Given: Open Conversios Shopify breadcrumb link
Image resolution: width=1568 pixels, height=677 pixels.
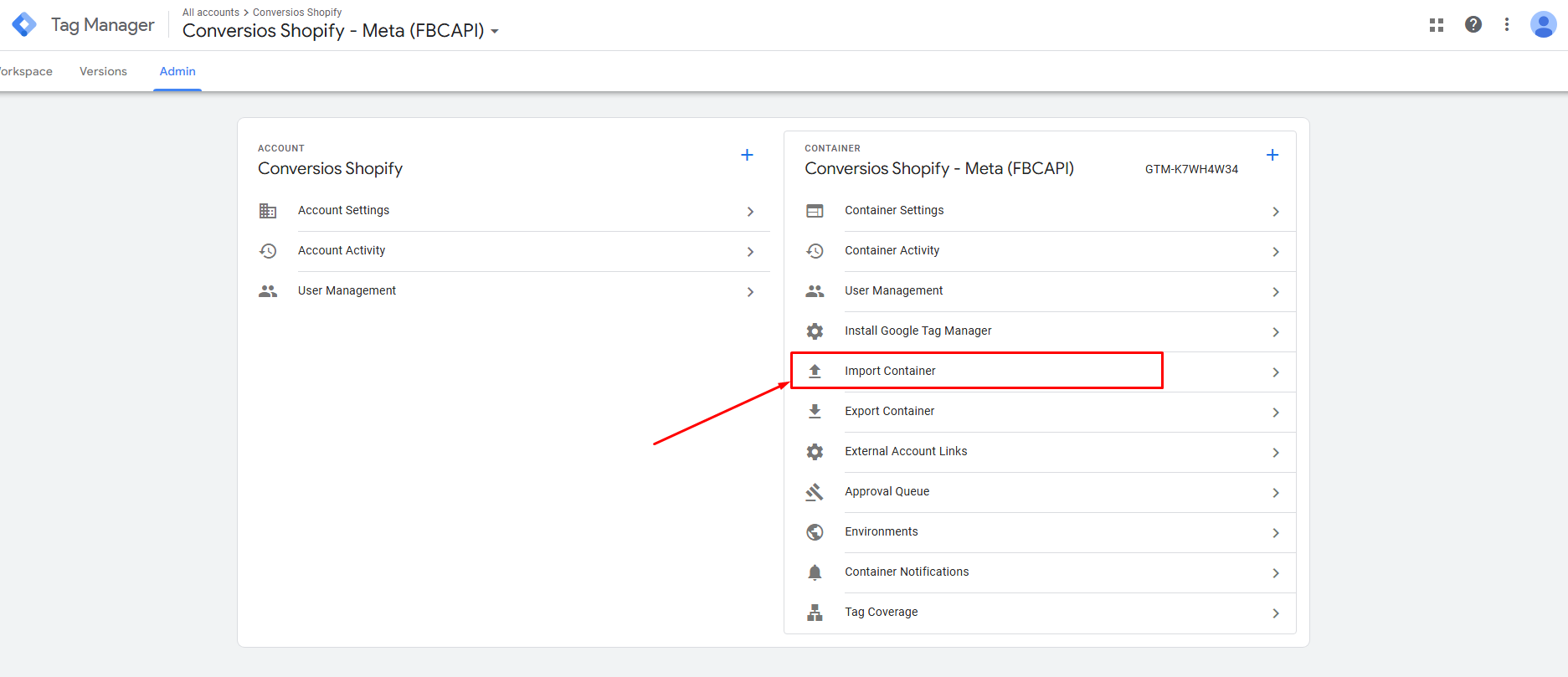Looking at the screenshot, I should [x=297, y=13].
